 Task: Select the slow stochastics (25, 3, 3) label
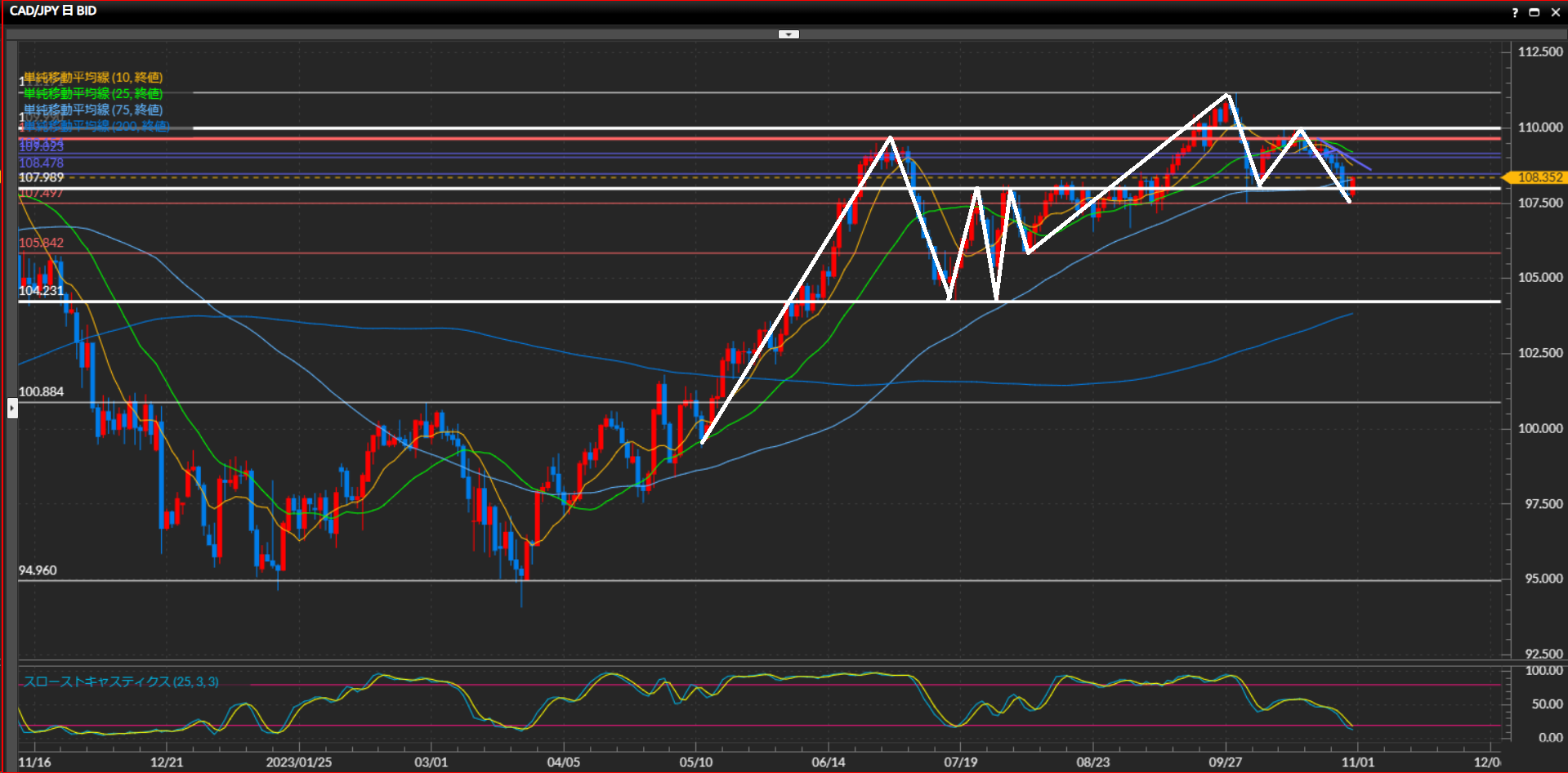click(121, 681)
